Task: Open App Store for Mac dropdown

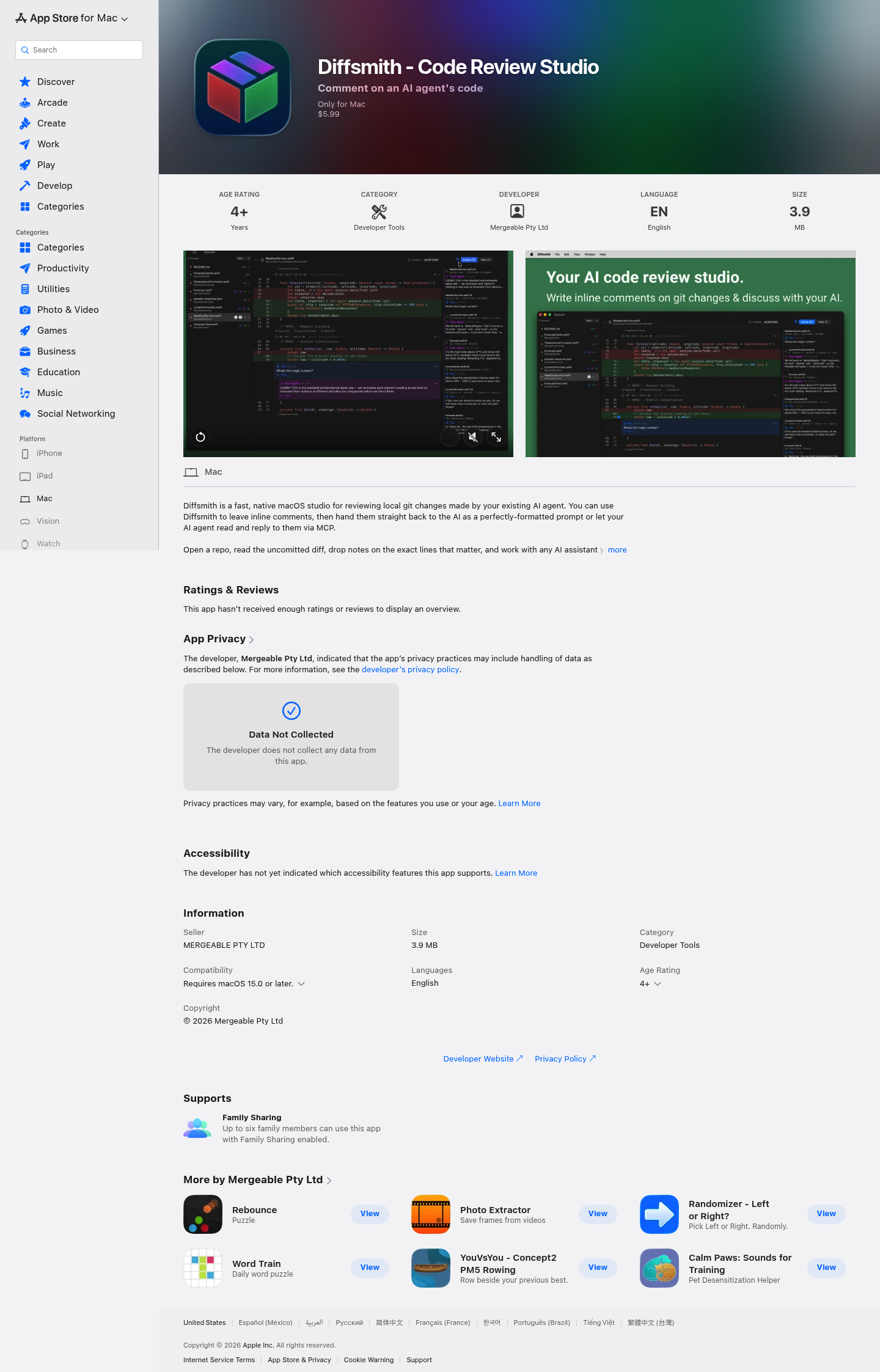Action: pos(71,18)
